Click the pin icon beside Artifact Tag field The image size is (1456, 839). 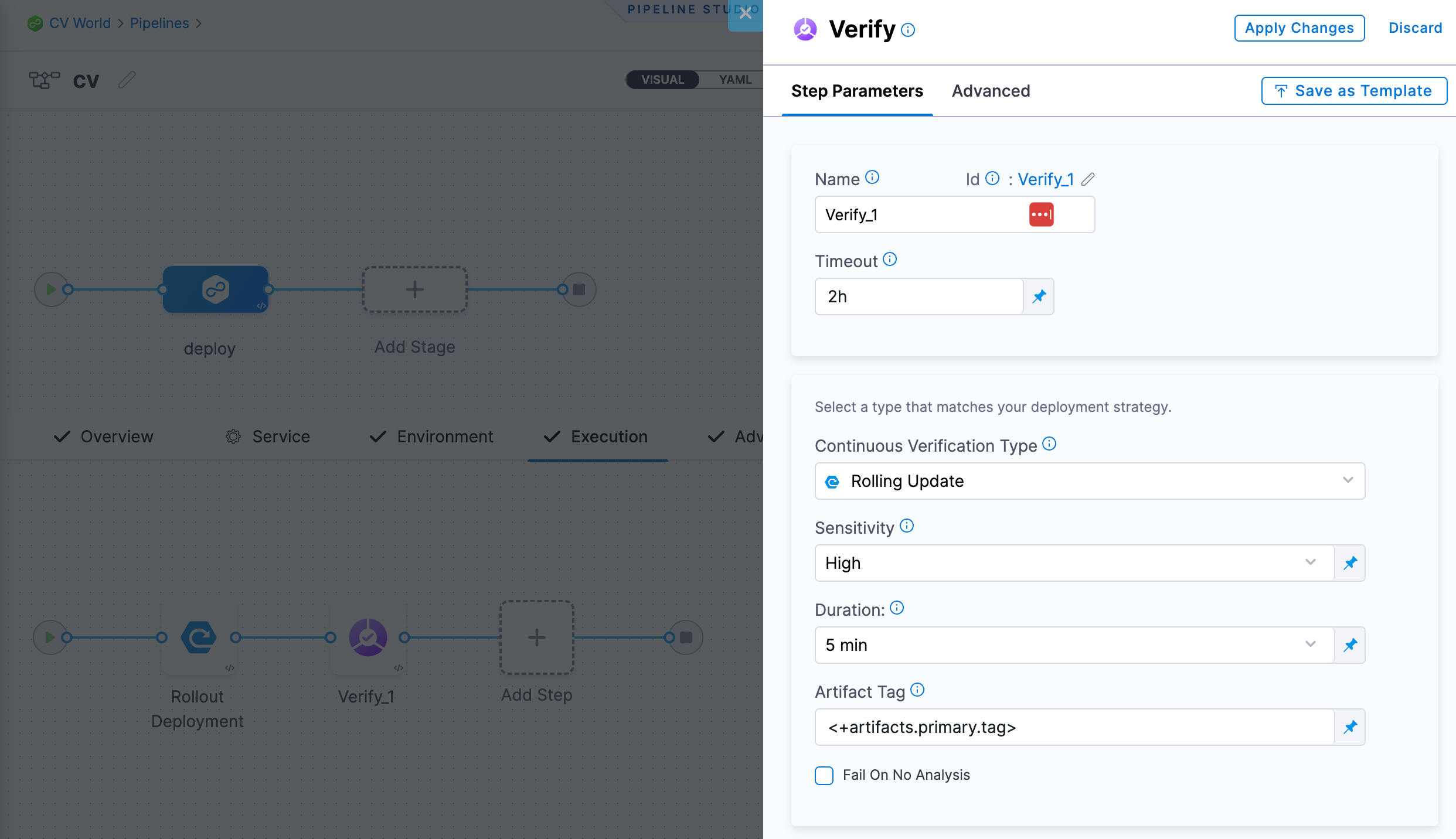(1350, 727)
